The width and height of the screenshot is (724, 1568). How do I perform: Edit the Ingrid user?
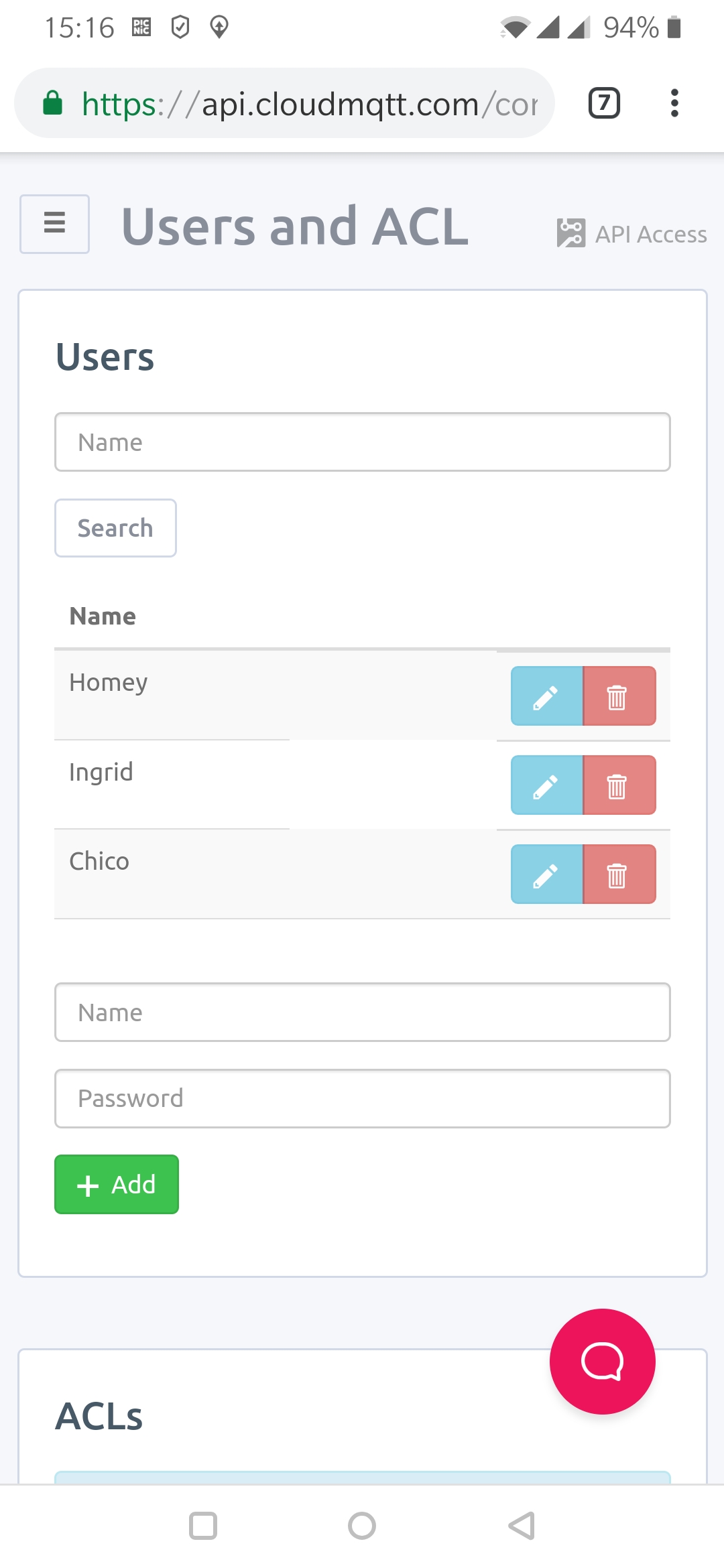pos(546,785)
